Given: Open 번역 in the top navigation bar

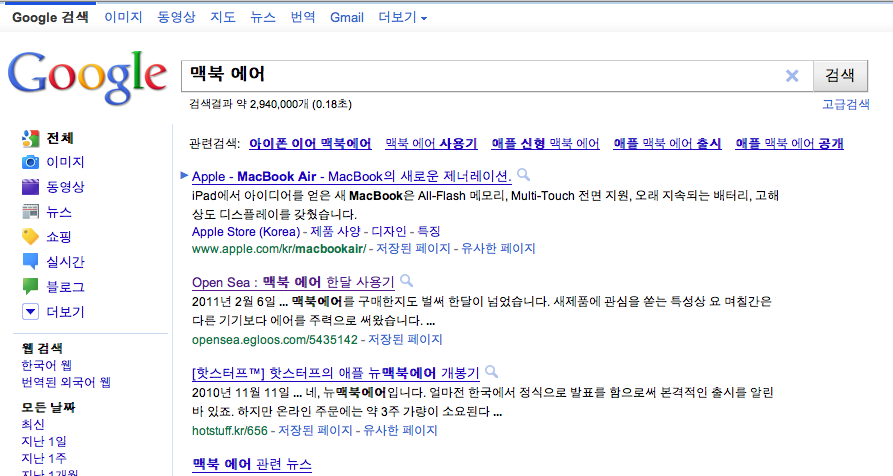Looking at the screenshot, I should (303, 18).
